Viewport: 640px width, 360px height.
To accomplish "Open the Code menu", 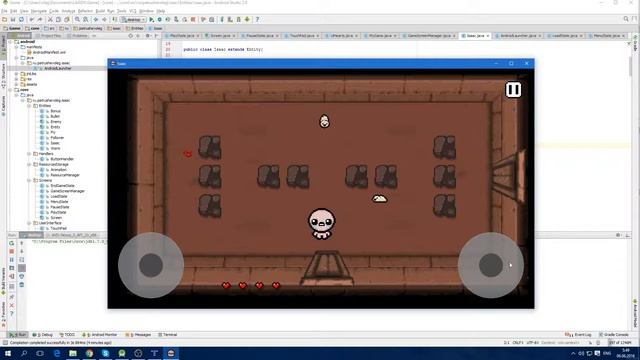I will pyautogui.click(x=54, y=11).
